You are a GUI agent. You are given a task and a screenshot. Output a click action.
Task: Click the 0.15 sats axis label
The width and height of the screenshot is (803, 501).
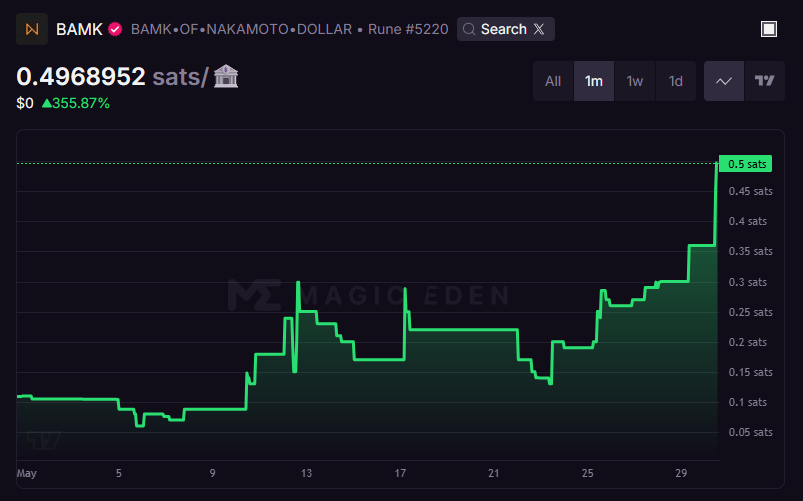click(750, 372)
